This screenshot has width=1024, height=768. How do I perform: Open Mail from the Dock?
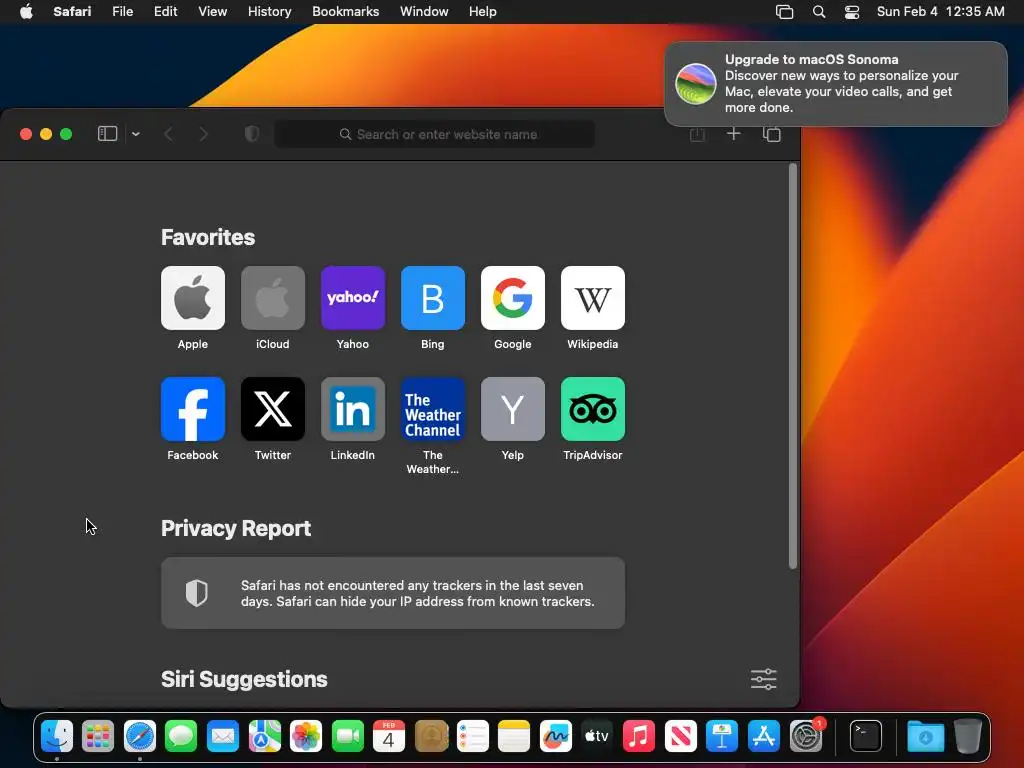[223, 737]
